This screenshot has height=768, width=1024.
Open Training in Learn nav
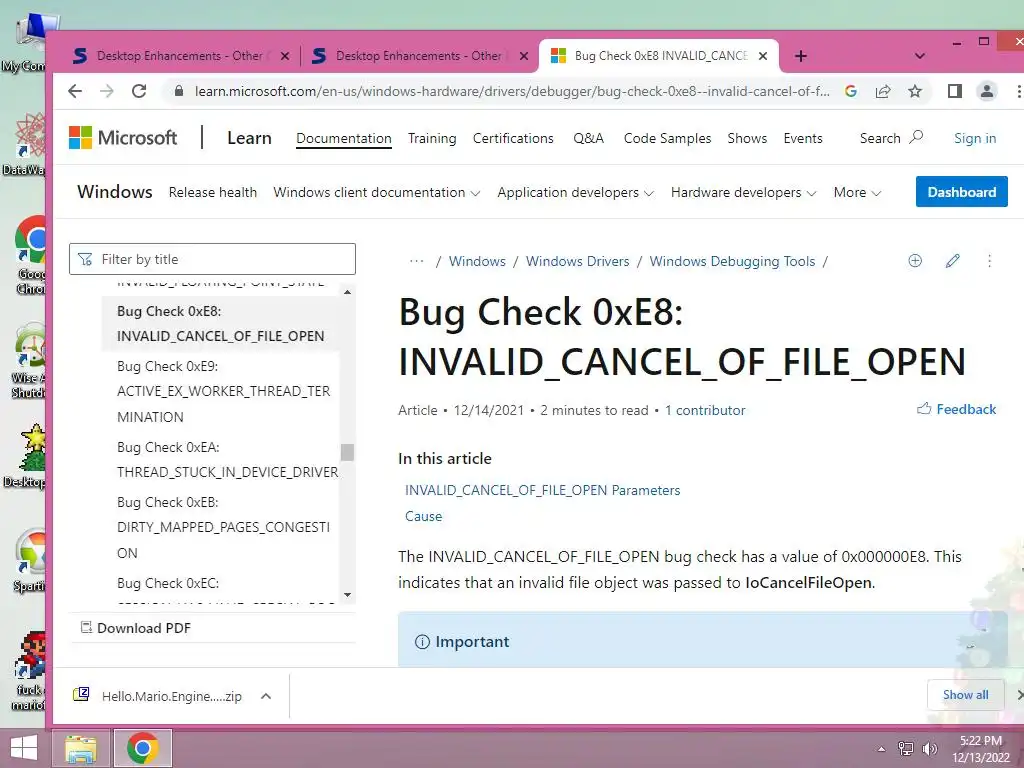[432, 138]
